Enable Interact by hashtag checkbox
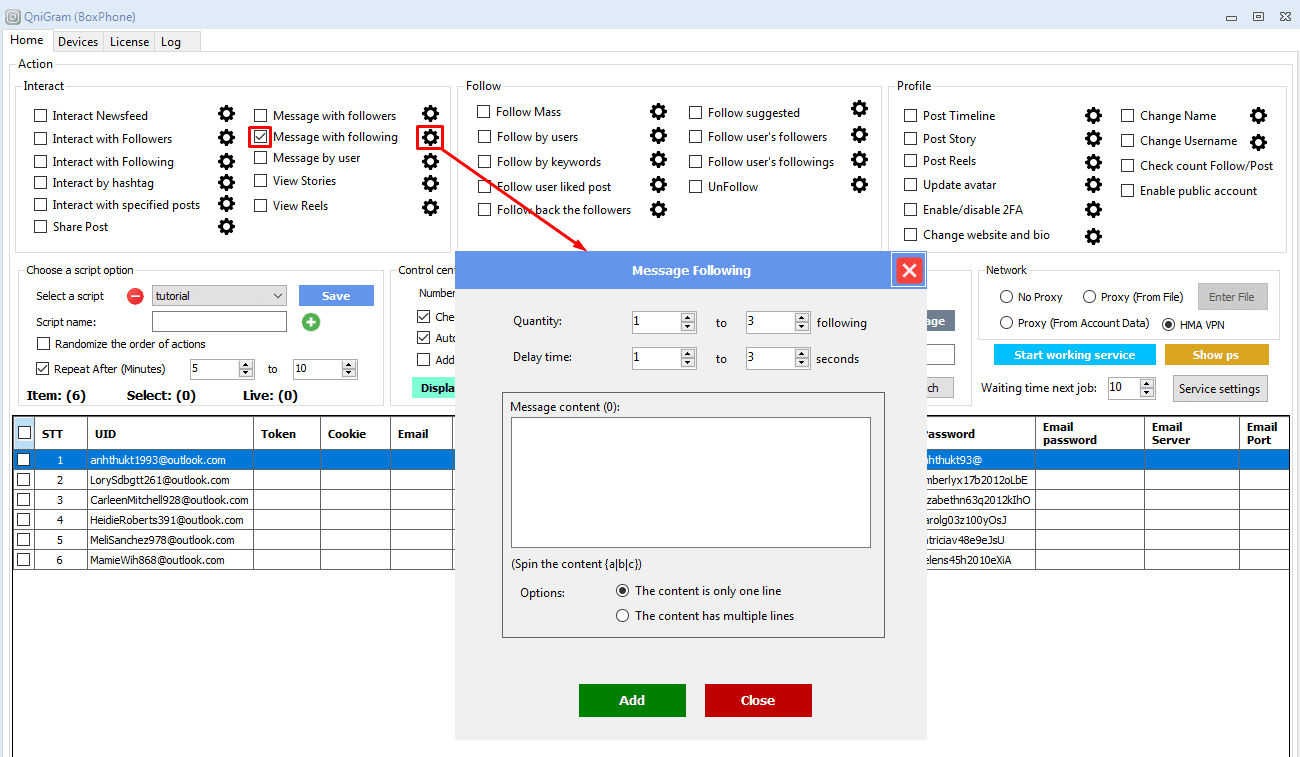The width and height of the screenshot is (1300, 757). click(41, 183)
